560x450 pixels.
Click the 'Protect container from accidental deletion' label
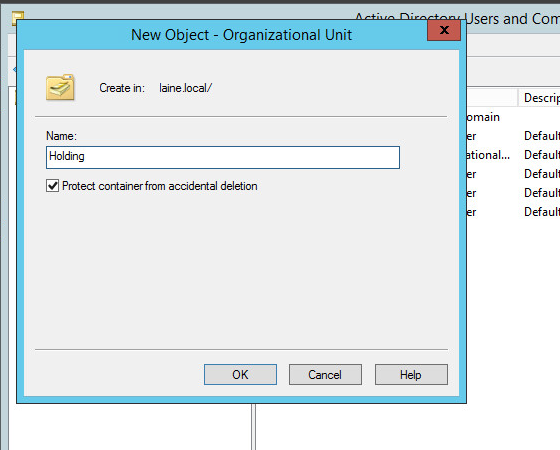(160, 186)
